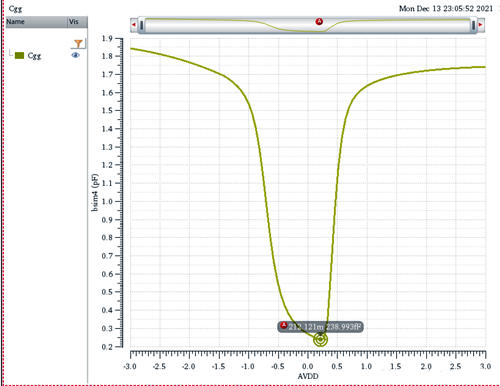Click the green Cgg color swatch
The width and height of the screenshot is (500, 386).
(x=20, y=55)
